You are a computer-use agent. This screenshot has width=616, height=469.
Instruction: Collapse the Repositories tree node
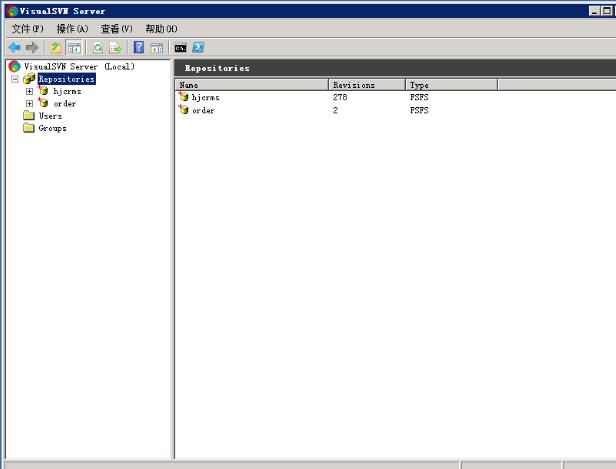click(15, 79)
